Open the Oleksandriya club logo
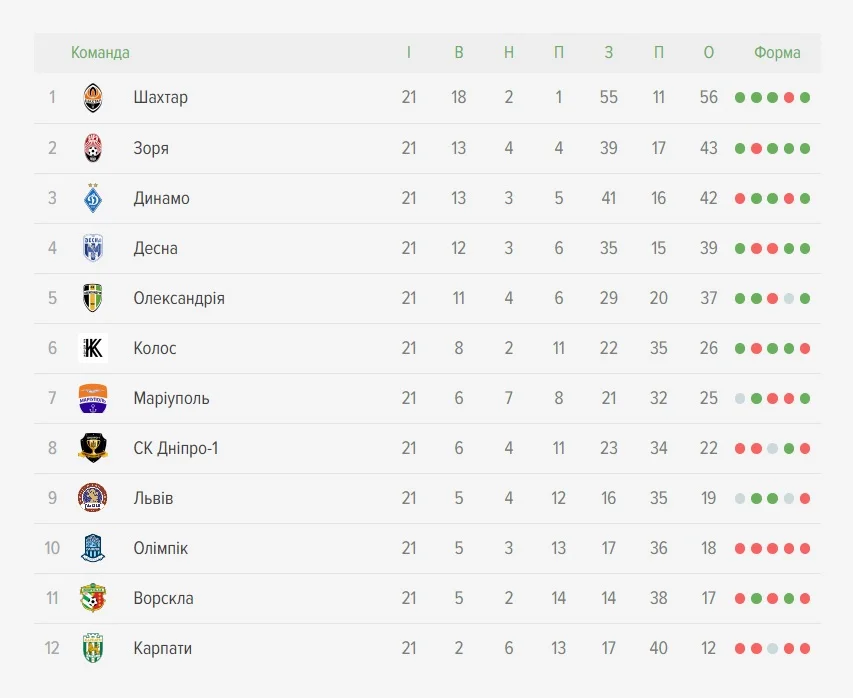Screen dimensions: 853x698 point(93,298)
